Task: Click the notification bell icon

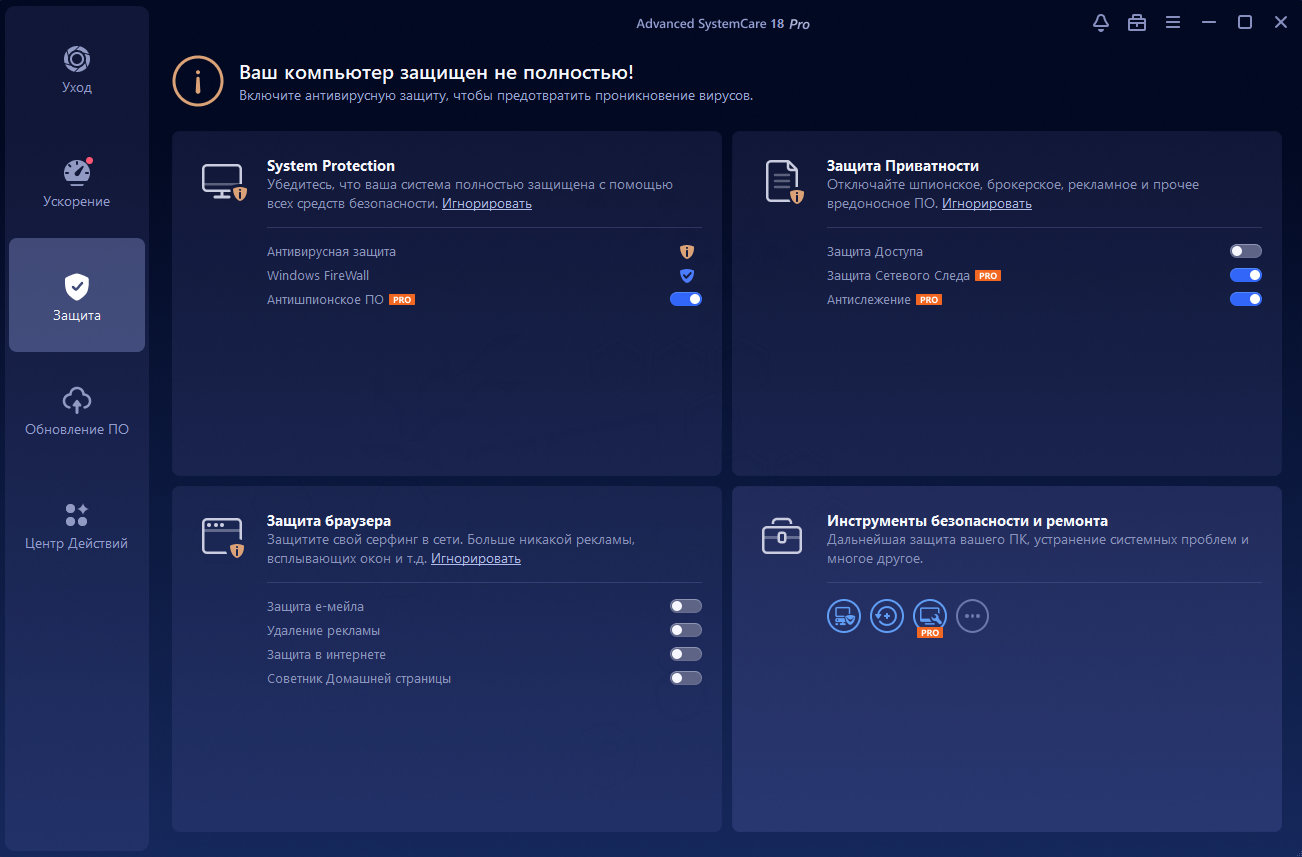Action: [1101, 23]
